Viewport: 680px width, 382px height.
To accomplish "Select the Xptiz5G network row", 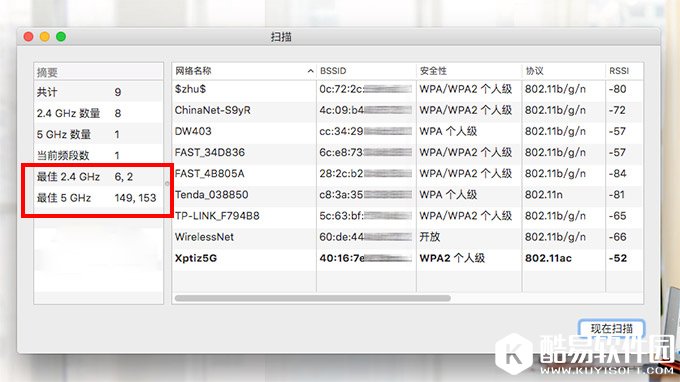I will pos(407,258).
